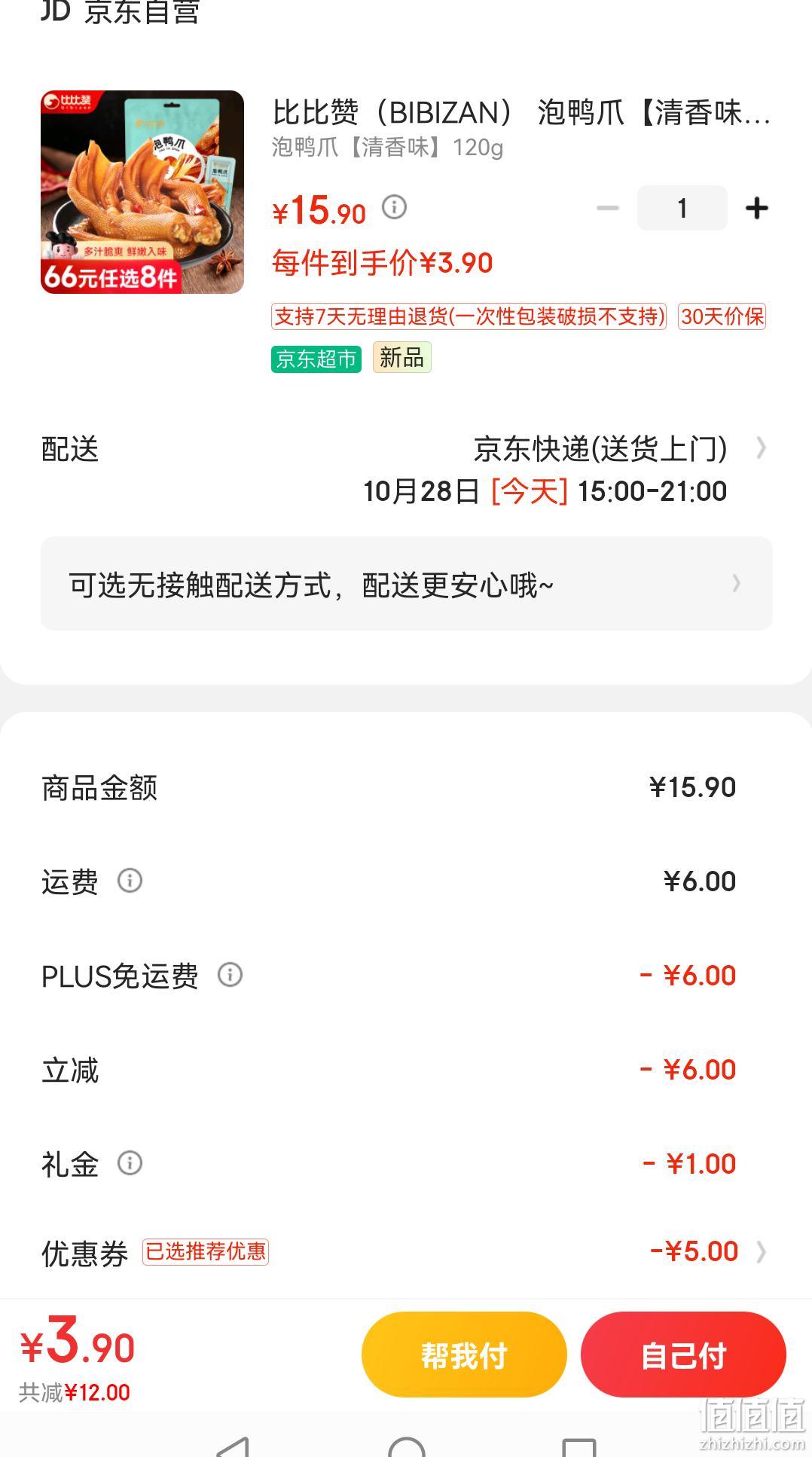The height and width of the screenshot is (1457, 812).
Task: Tap the 7天无理由退货 policy tag
Action: tap(469, 316)
